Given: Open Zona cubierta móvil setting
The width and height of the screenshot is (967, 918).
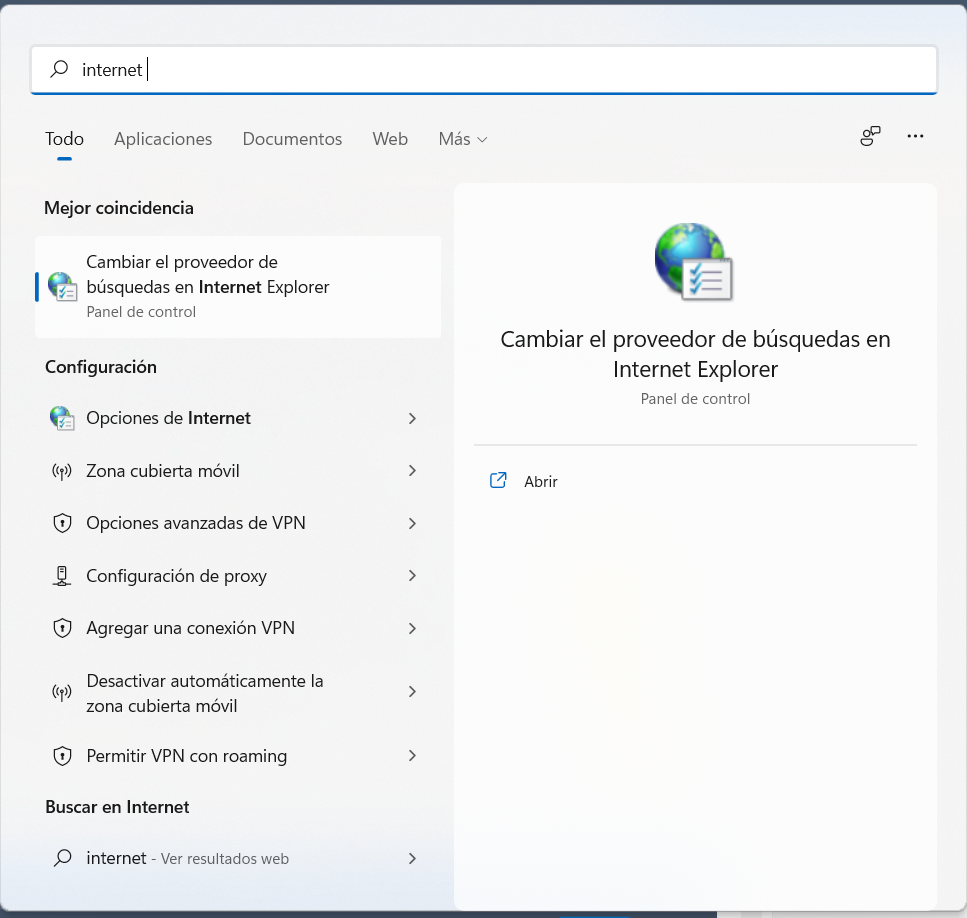Looking at the screenshot, I should pos(238,471).
